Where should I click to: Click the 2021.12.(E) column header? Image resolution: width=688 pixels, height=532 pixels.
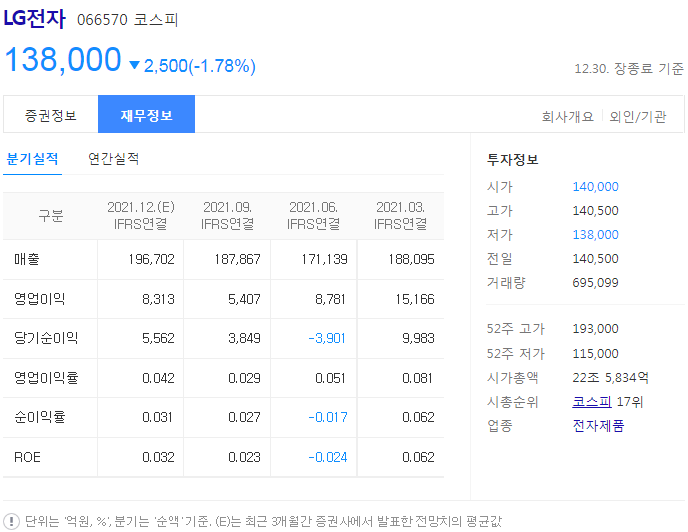[141, 216]
